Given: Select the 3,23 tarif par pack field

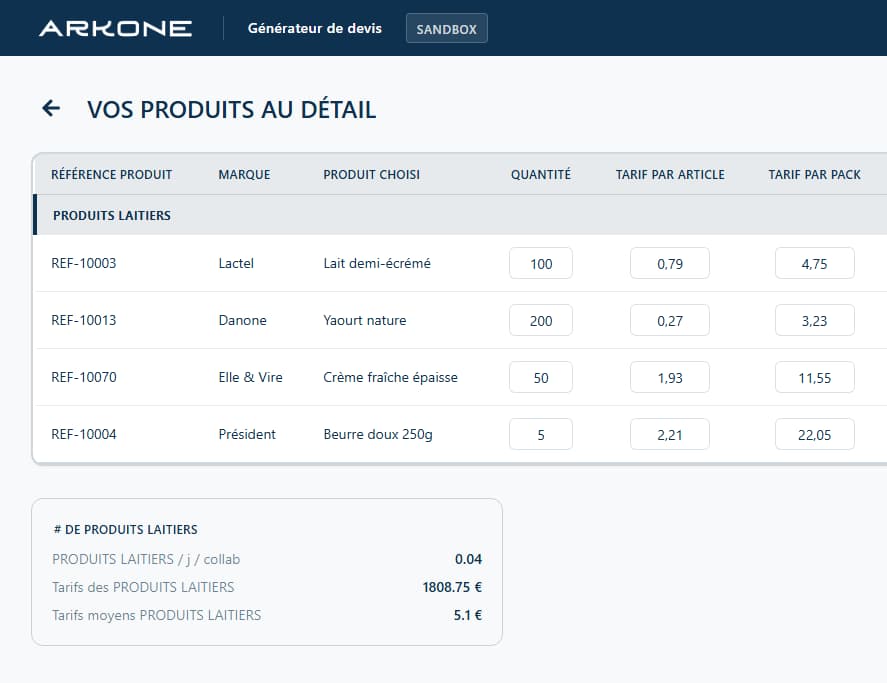Looking at the screenshot, I should tap(815, 320).
